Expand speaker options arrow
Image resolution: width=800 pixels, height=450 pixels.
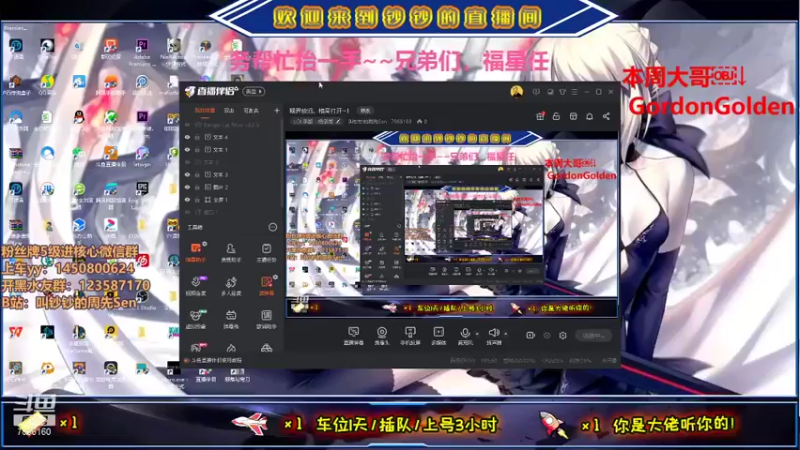pos(506,334)
